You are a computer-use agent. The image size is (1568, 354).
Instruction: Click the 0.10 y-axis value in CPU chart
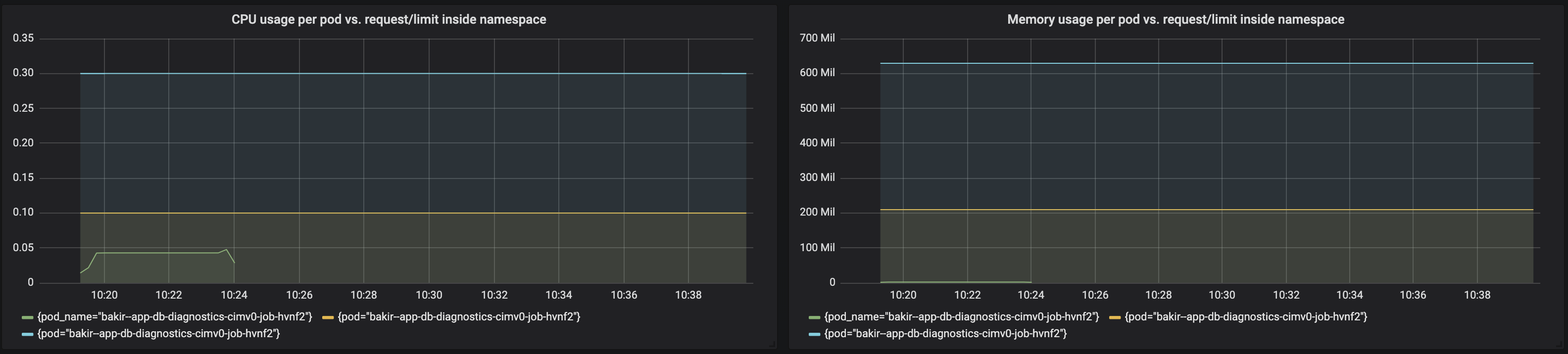coord(23,212)
